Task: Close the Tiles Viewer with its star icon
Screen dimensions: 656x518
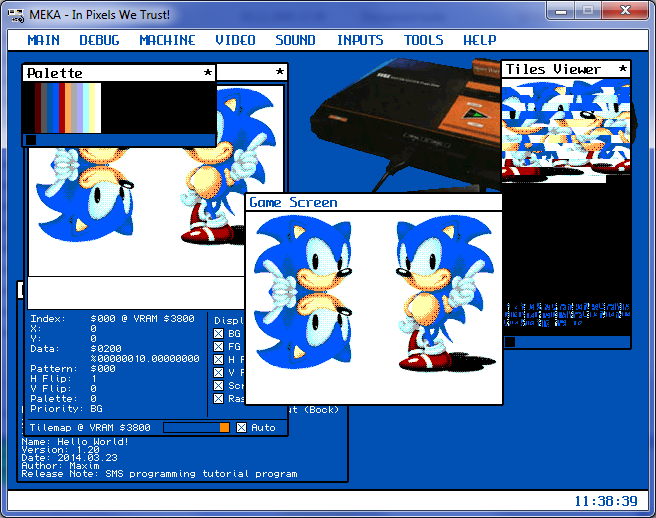Action: pos(623,69)
